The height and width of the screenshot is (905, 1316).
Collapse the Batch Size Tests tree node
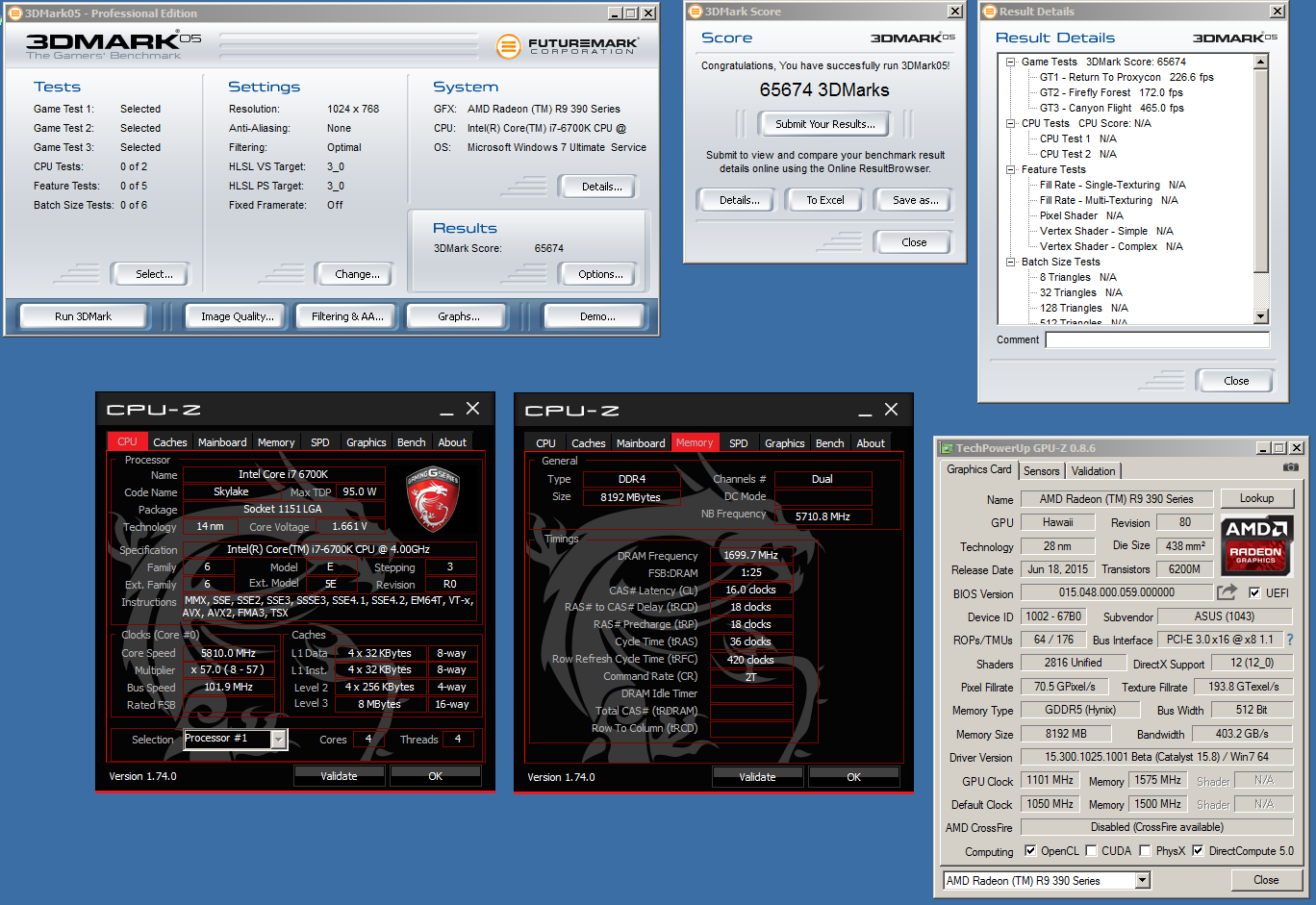coord(1011,262)
